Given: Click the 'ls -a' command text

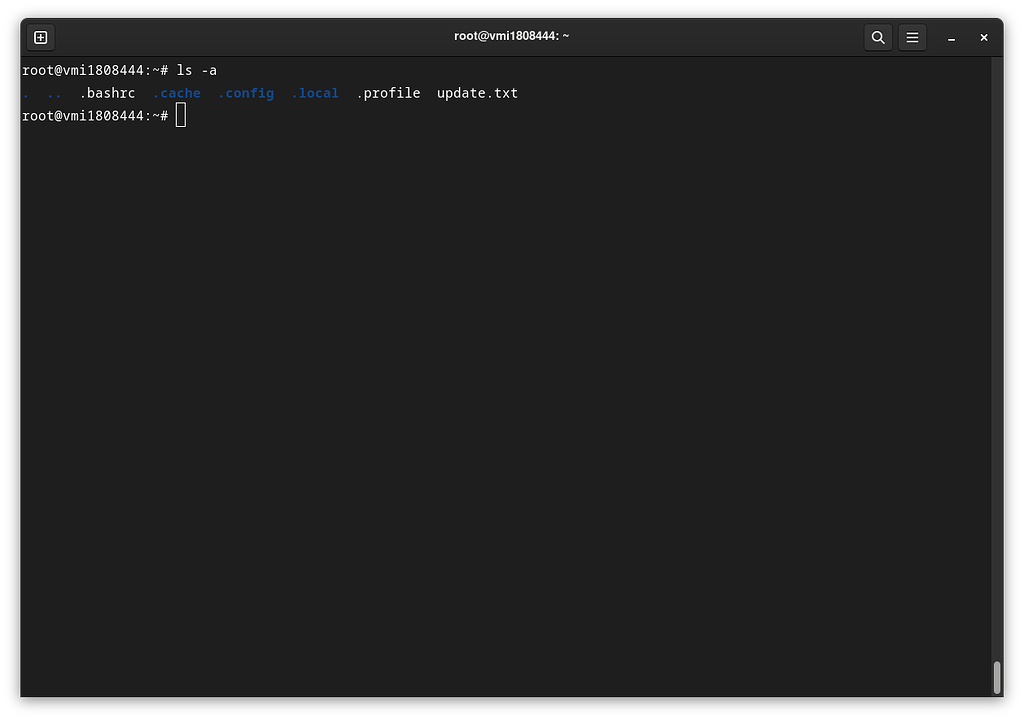Looking at the screenshot, I should [x=197, y=71].
